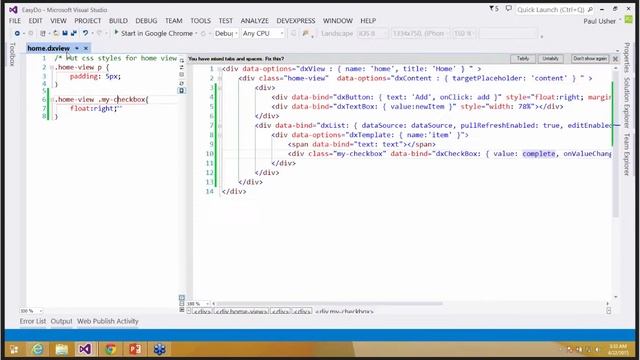The width and height of the screenshot is (640, 360).
Task: Click the Save All toolbar icon
Action: (x=74, y=33)
